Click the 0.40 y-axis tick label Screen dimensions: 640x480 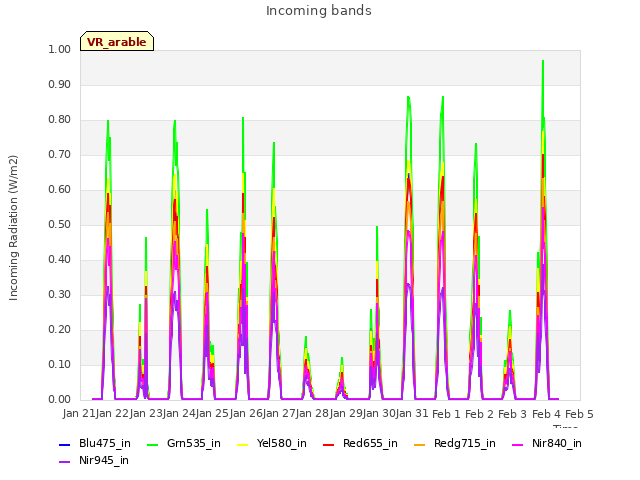(60, 260)
